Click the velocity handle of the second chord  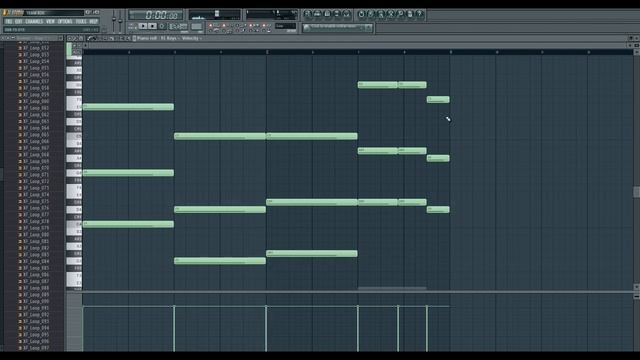click(x=174, y=307)
